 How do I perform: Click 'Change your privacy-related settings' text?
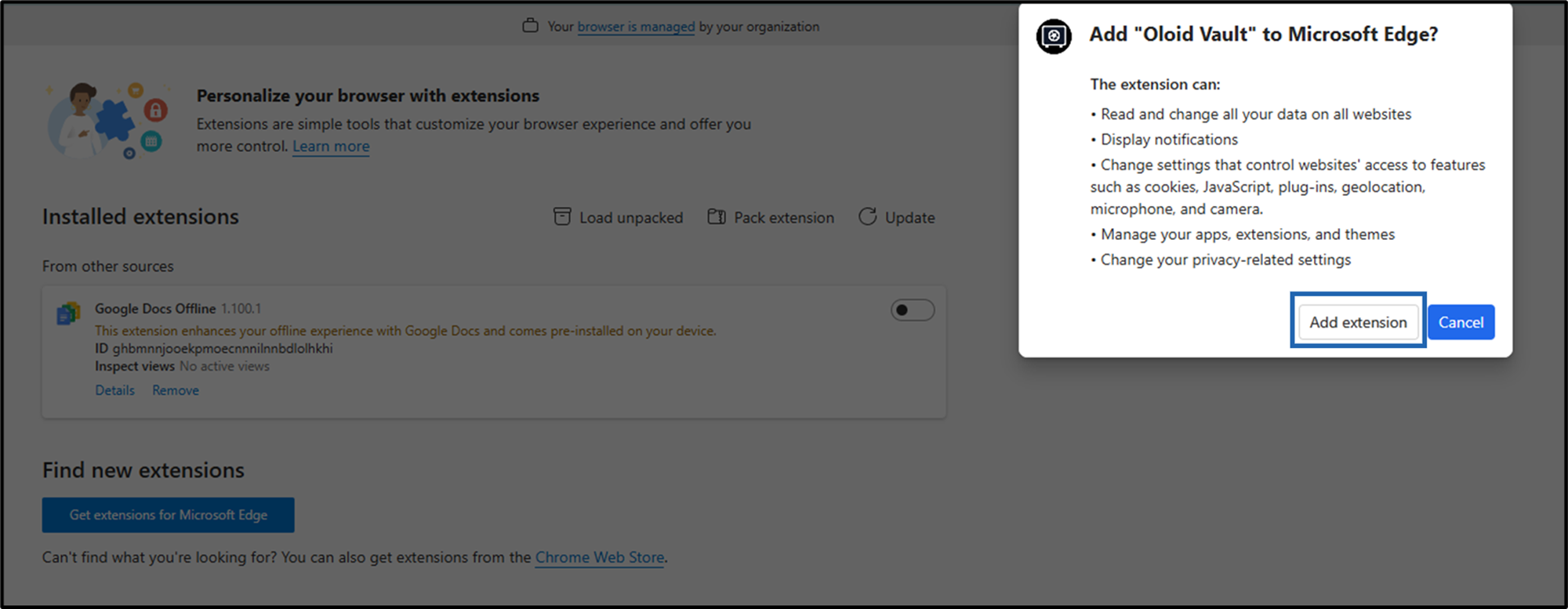click(1225, 260)
